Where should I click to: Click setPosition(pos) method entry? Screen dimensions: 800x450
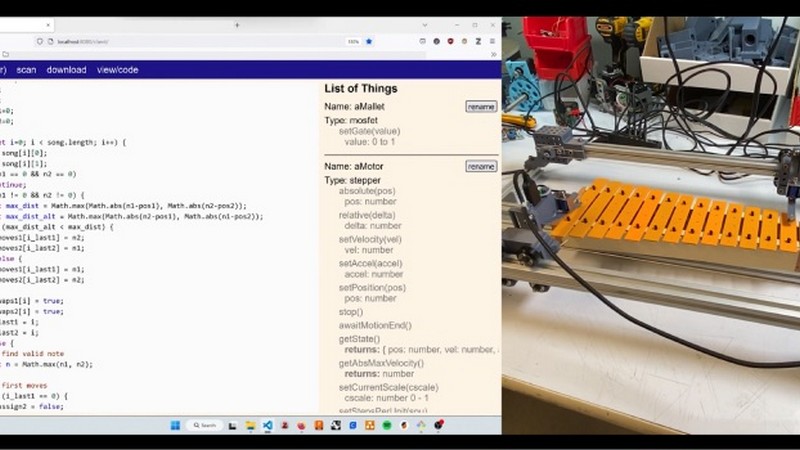(x=372, y=288)
